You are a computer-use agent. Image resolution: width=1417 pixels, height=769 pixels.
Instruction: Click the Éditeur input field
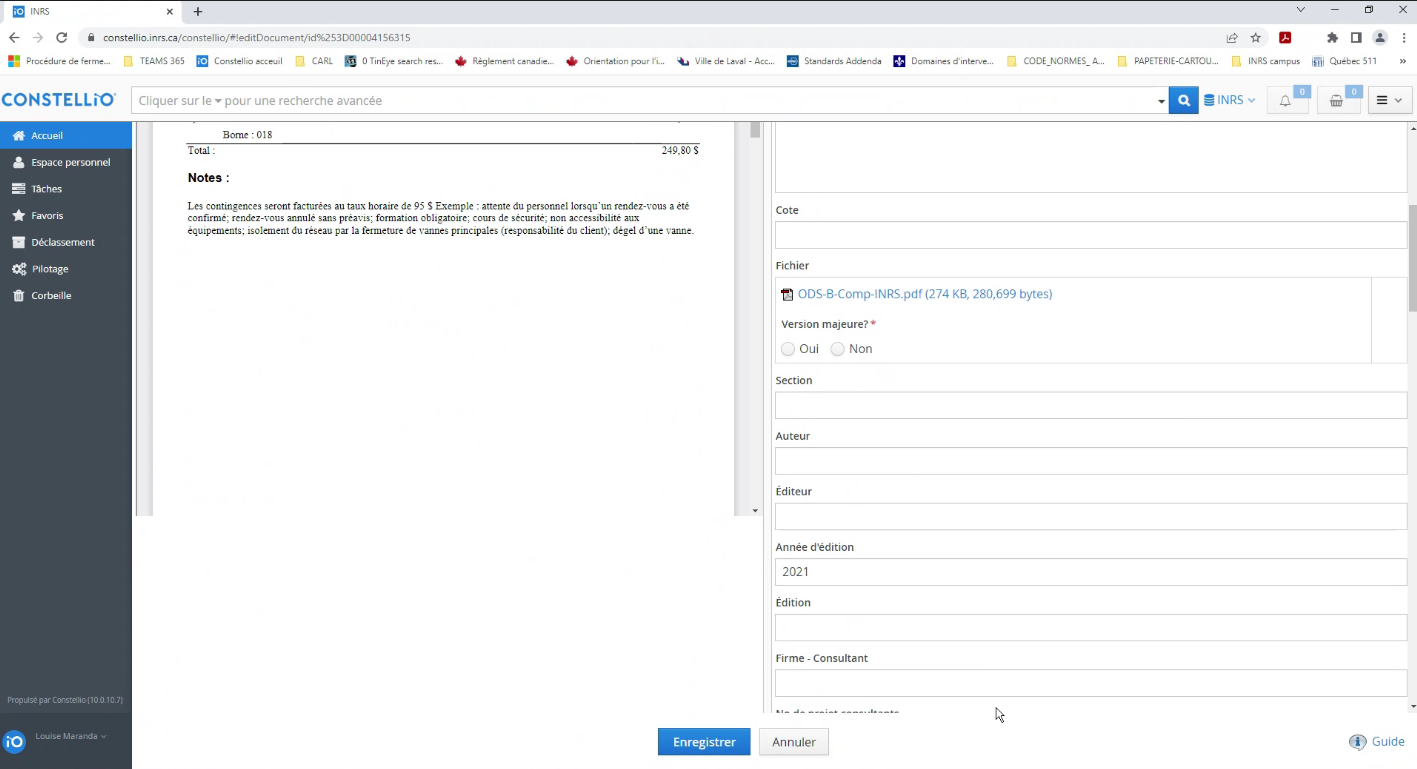coord(1091,516)
